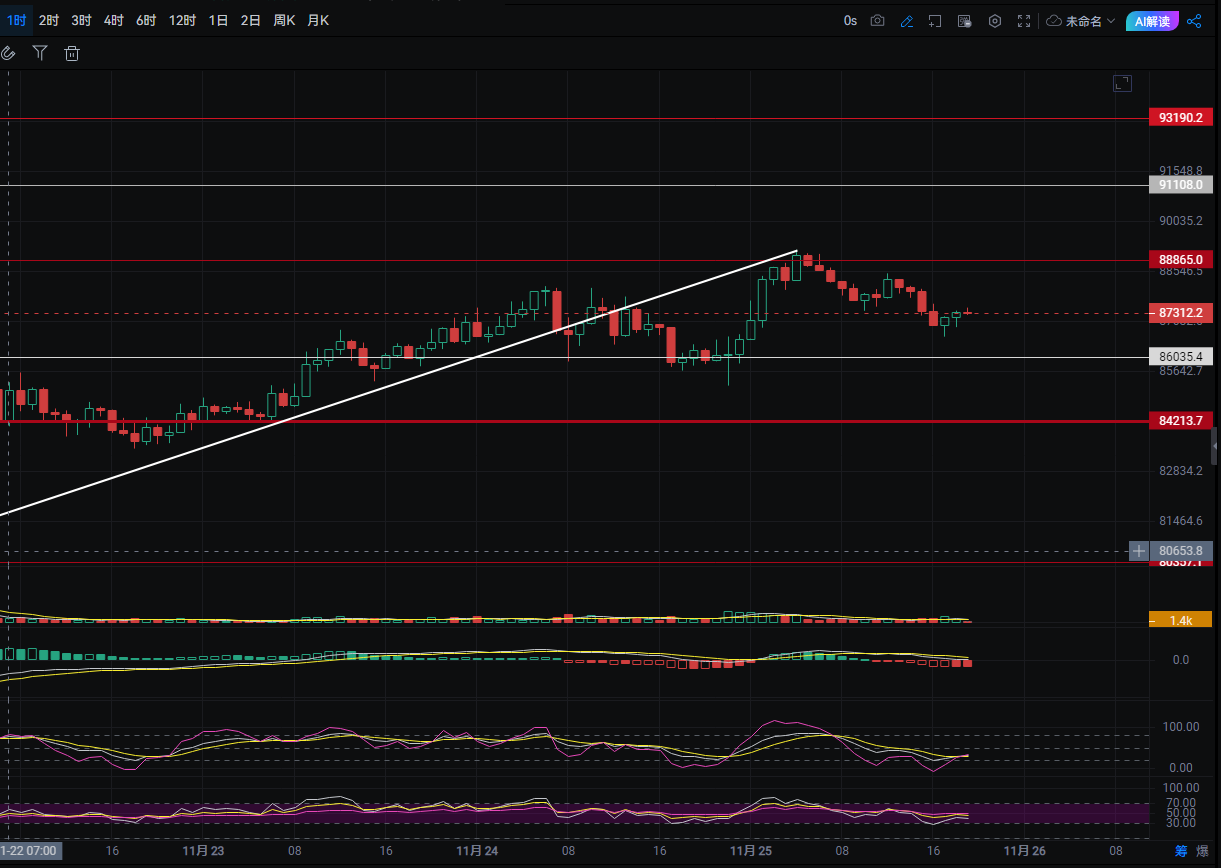Click the 0s countdown timer
1221x868 pixels.
pos(850,20)
